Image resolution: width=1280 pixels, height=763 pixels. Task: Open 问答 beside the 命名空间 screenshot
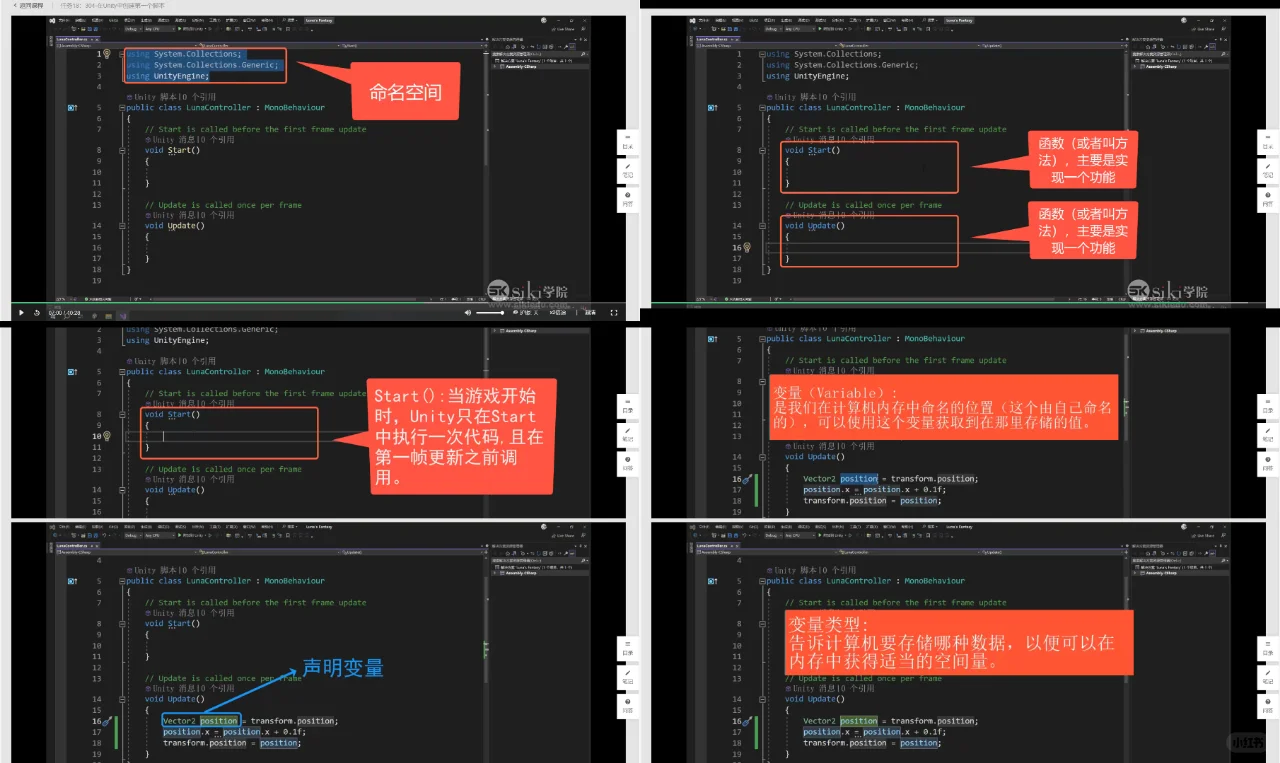point(628,198)
